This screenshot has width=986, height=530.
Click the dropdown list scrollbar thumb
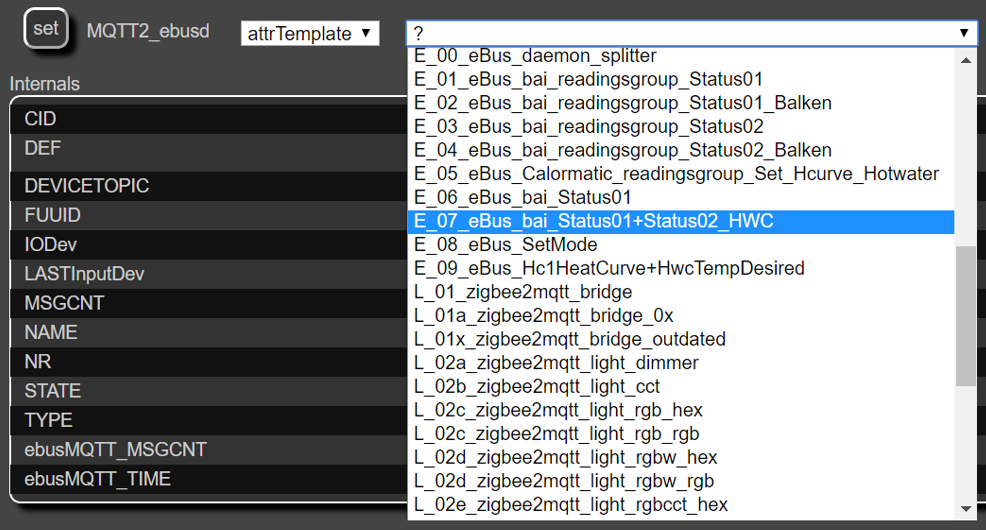click(966, 316)
